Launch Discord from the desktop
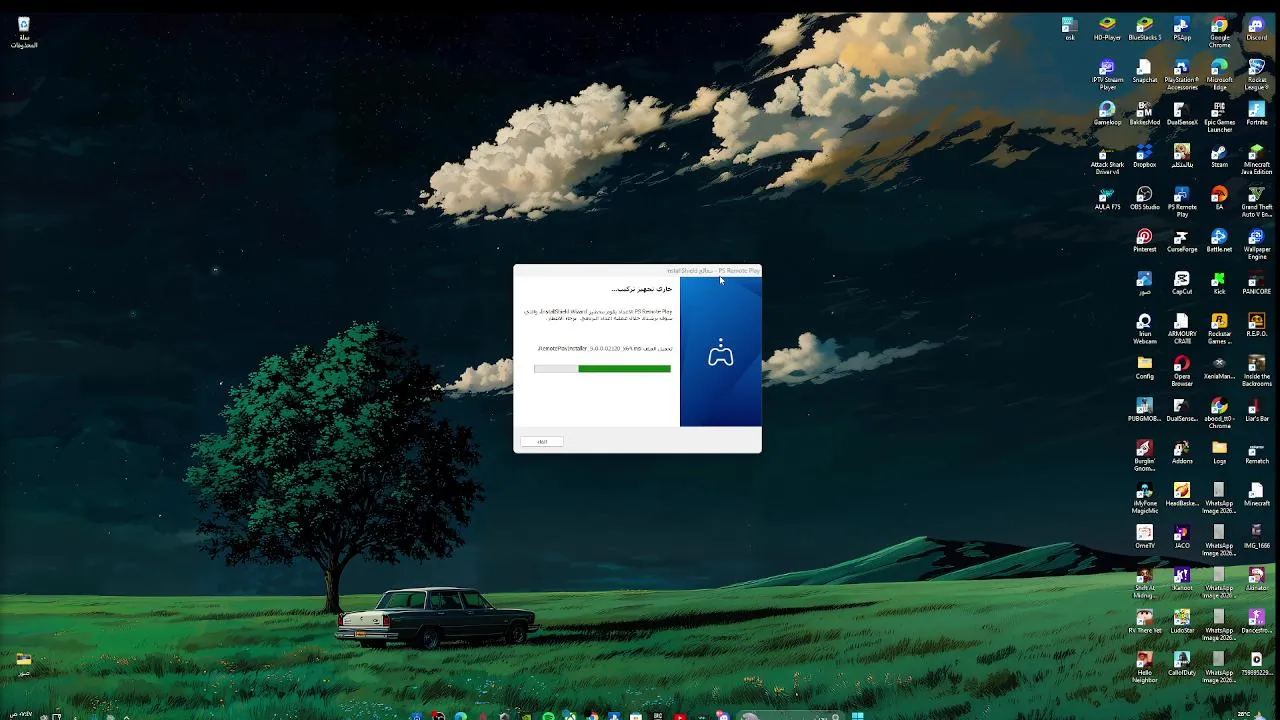 coord(1256,28)
